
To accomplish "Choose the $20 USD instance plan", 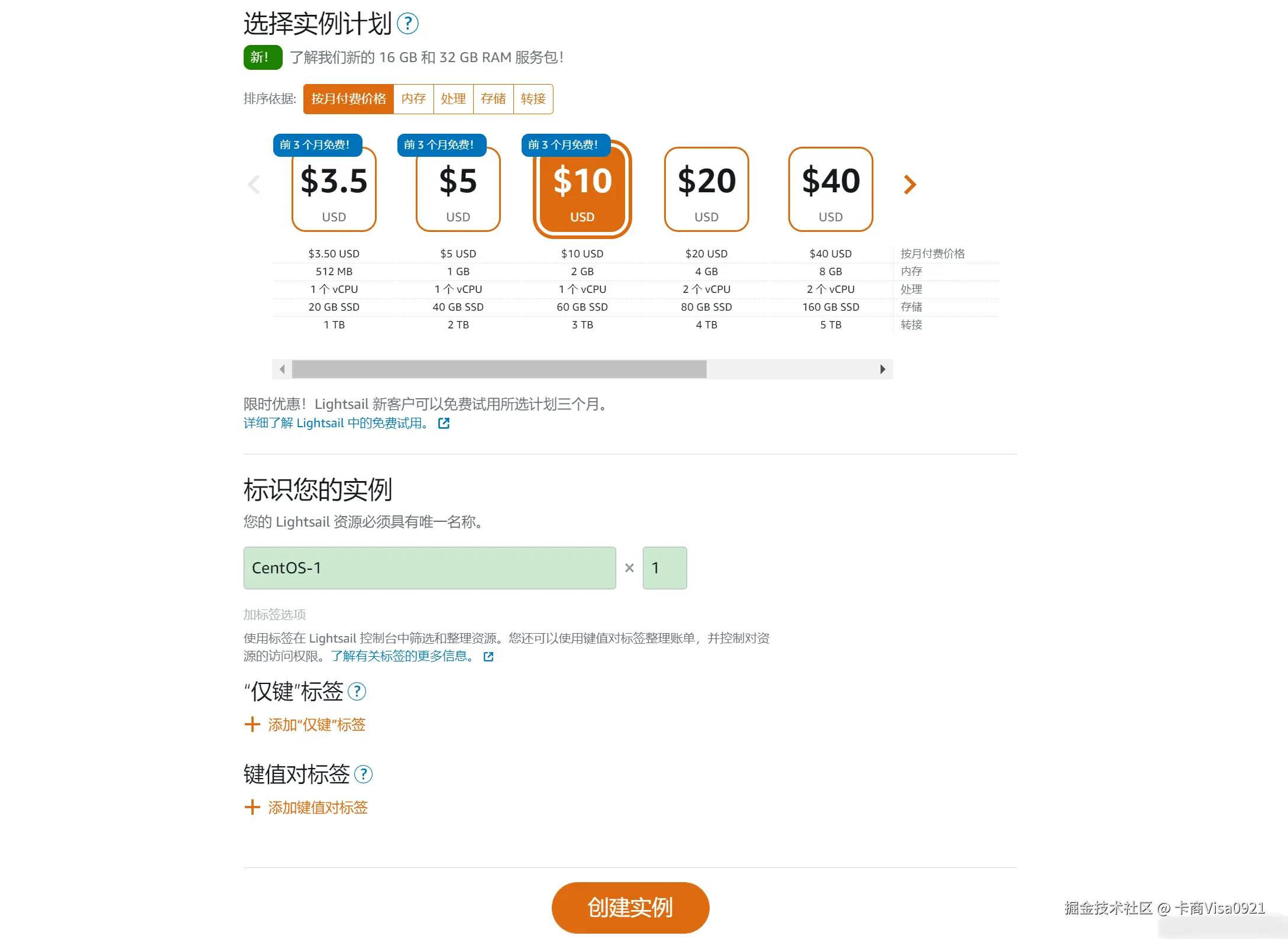I will pyautogui.click(x=707, y=189).
